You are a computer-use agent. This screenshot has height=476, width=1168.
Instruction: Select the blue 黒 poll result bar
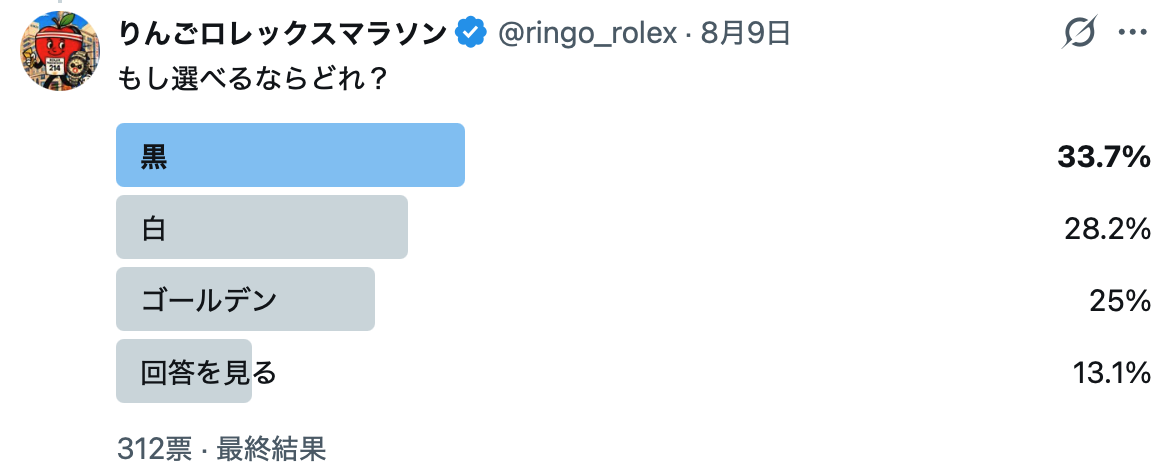(x=291, y=155)
